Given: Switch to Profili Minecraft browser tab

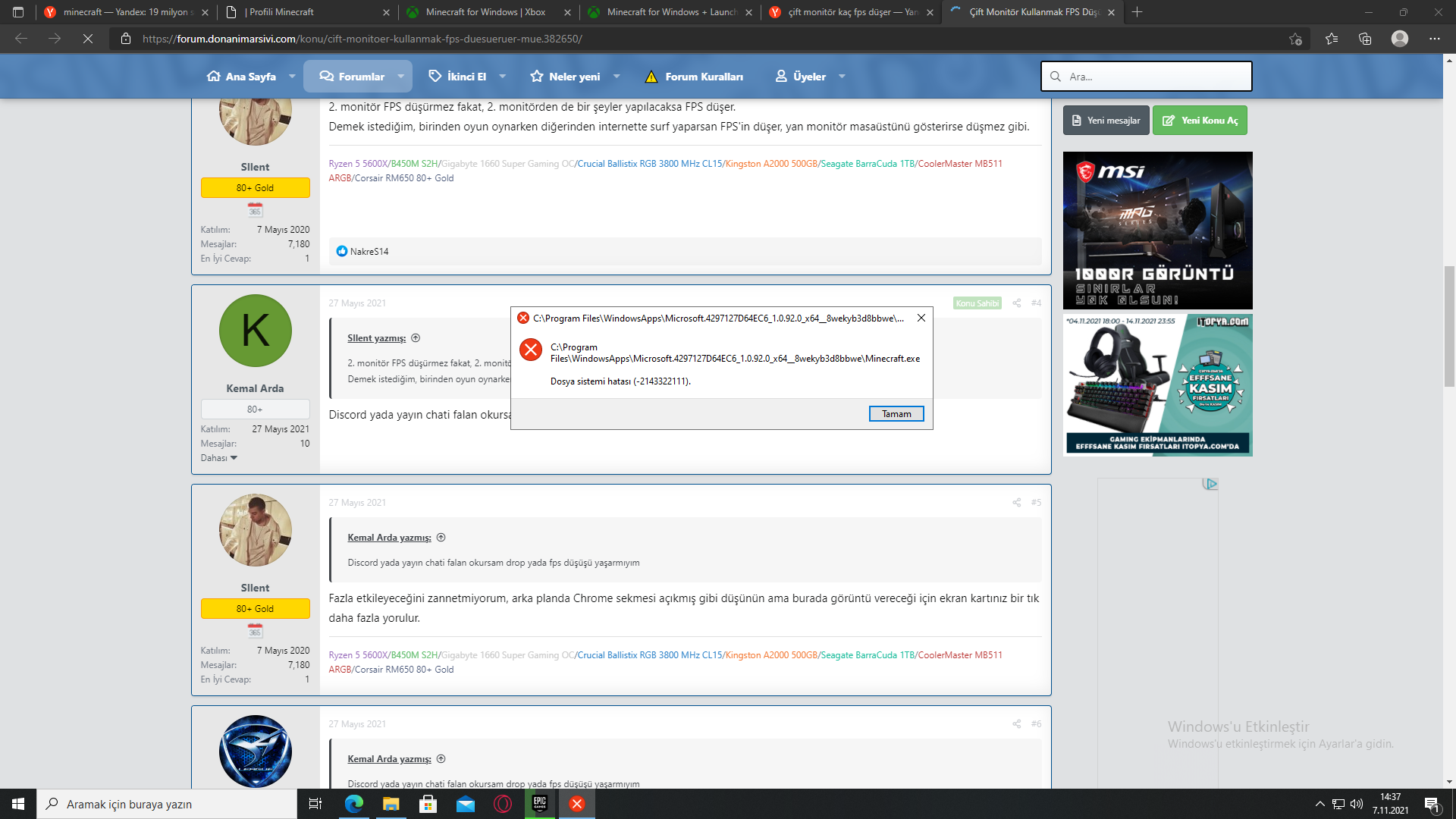Looking at the screenshot, I should [x=281, y=12].
